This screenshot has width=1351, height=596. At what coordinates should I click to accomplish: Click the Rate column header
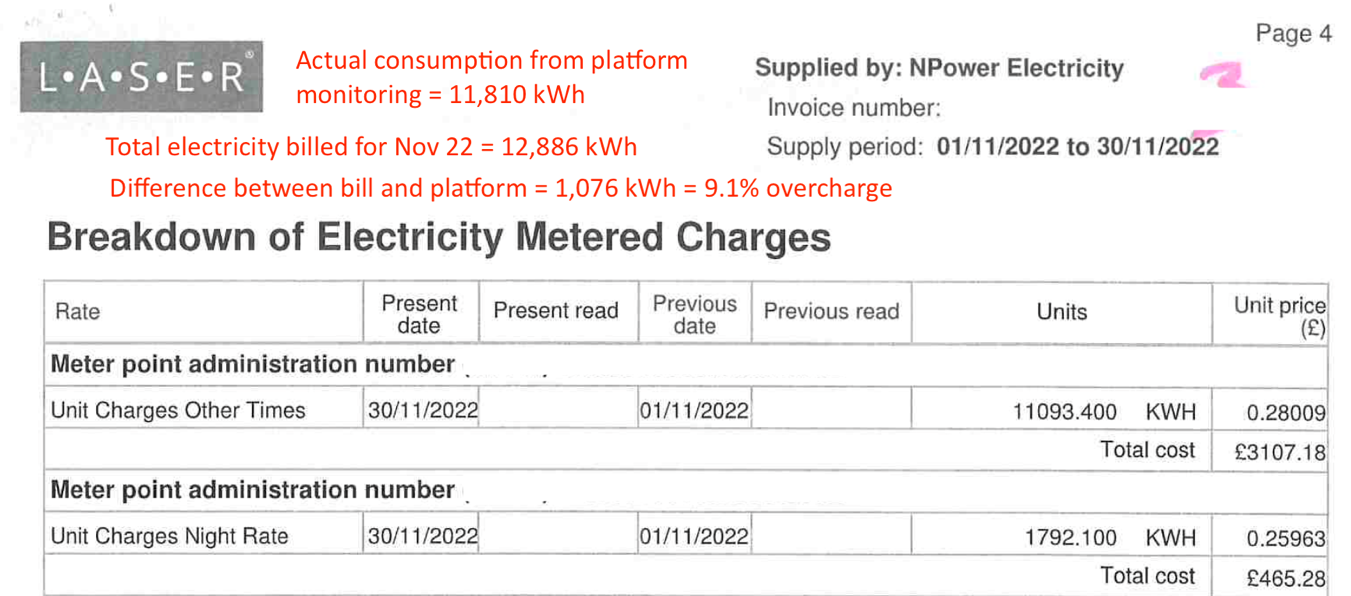click(78, 312)
